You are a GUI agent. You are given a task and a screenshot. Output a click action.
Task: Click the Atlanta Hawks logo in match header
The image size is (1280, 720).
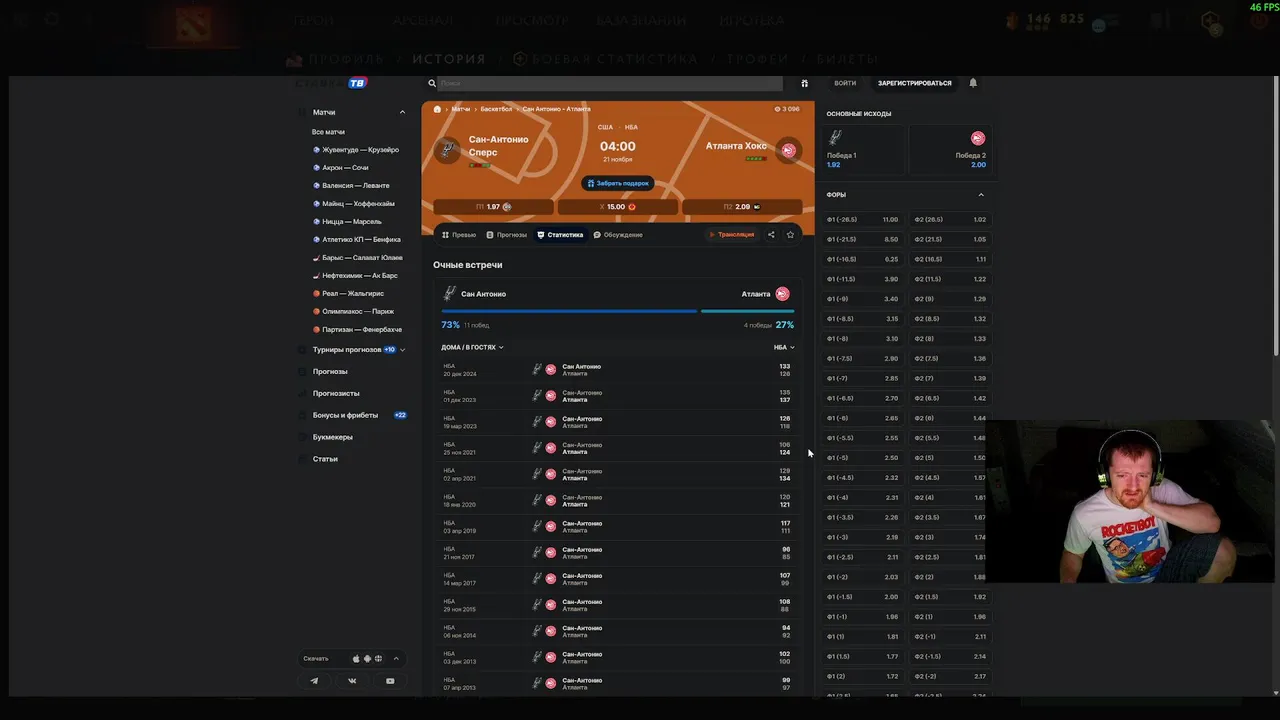[x=788, y=150]
